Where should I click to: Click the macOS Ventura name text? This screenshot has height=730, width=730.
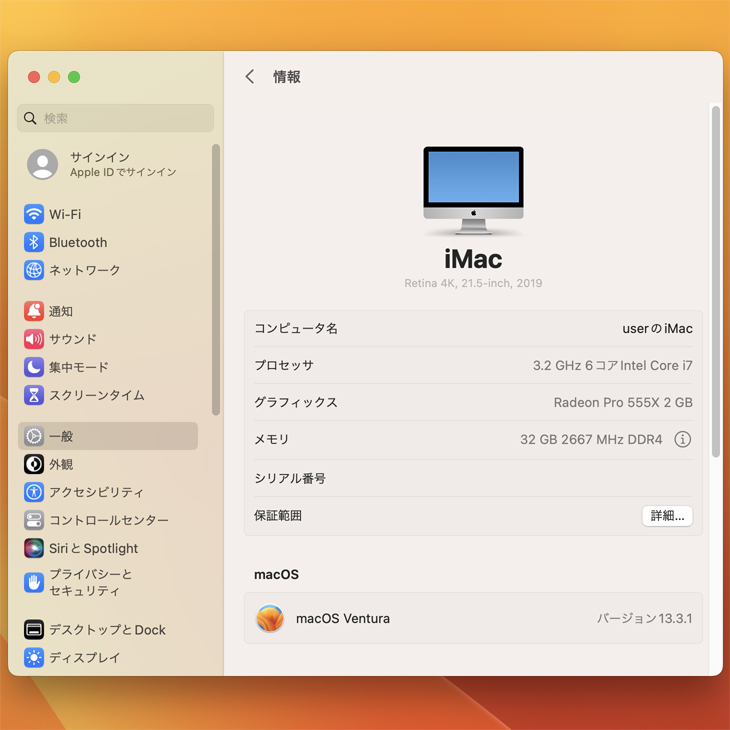pos(343,618)
